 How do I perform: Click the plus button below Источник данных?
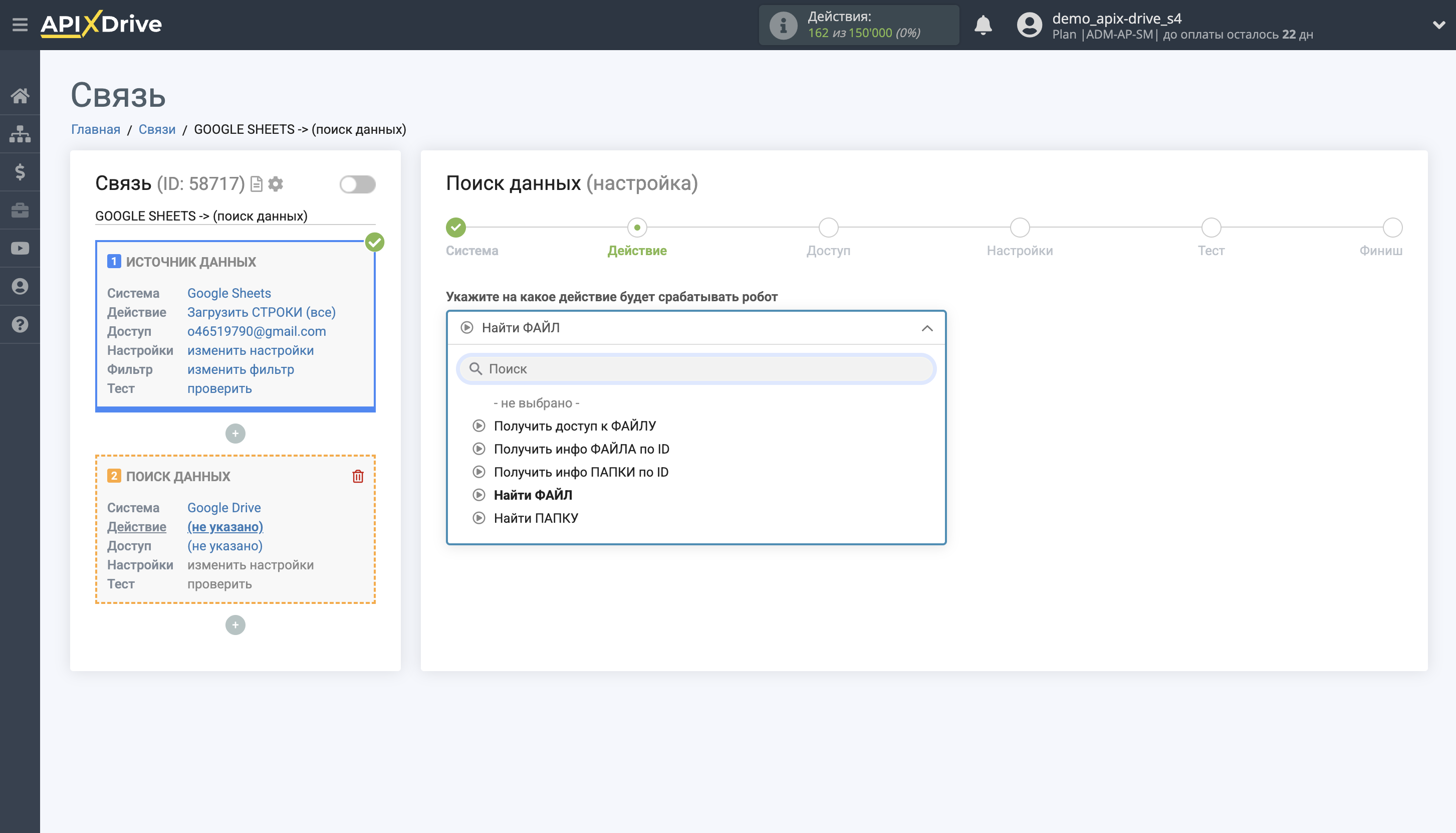[x=235, y=433]
